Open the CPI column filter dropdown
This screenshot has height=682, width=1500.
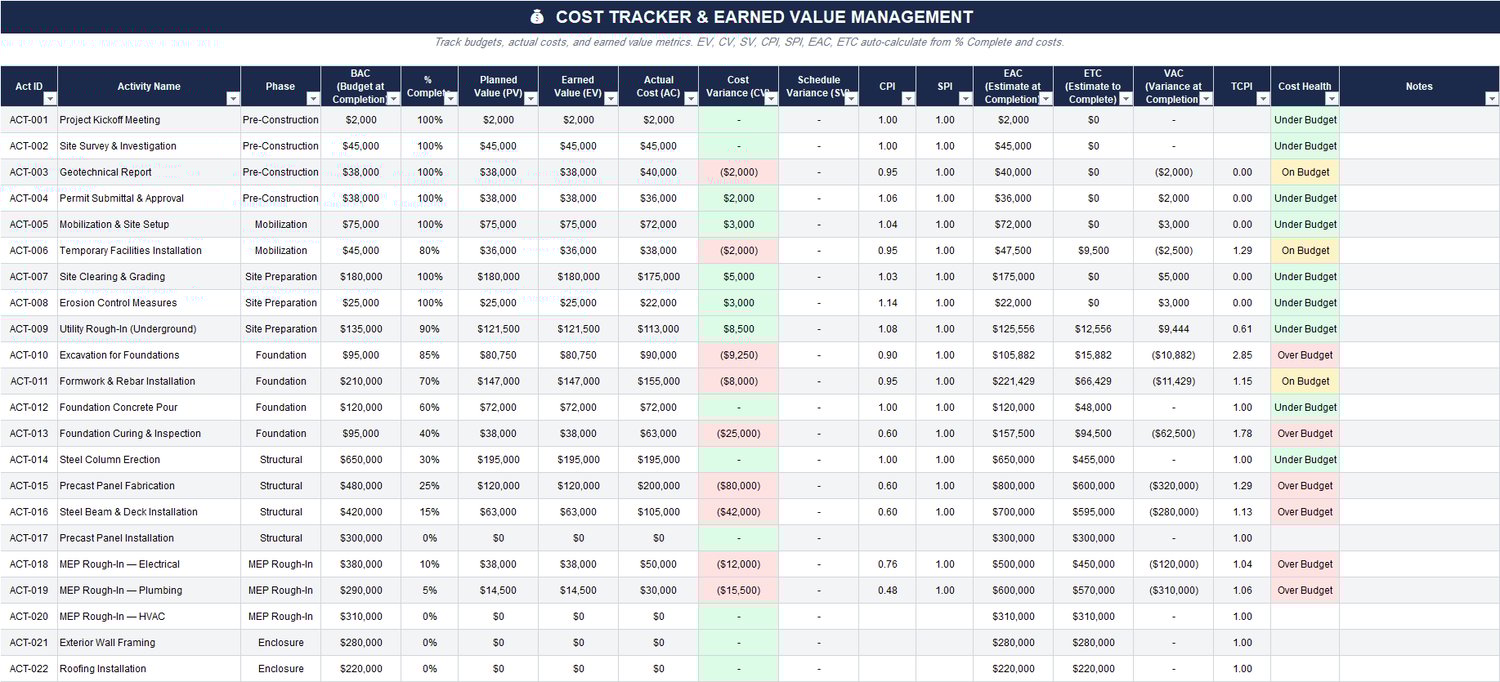(x=908, y=99)
